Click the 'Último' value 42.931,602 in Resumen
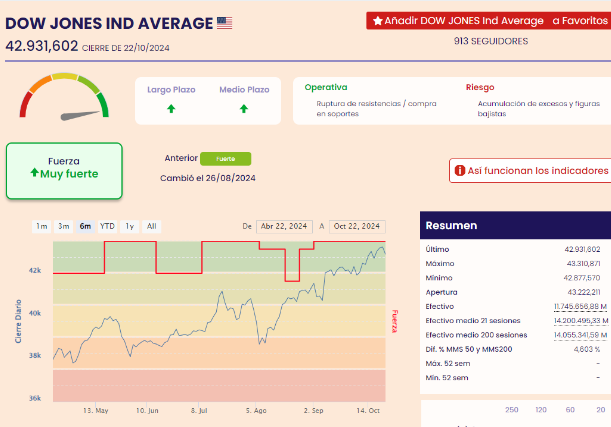 582,249
